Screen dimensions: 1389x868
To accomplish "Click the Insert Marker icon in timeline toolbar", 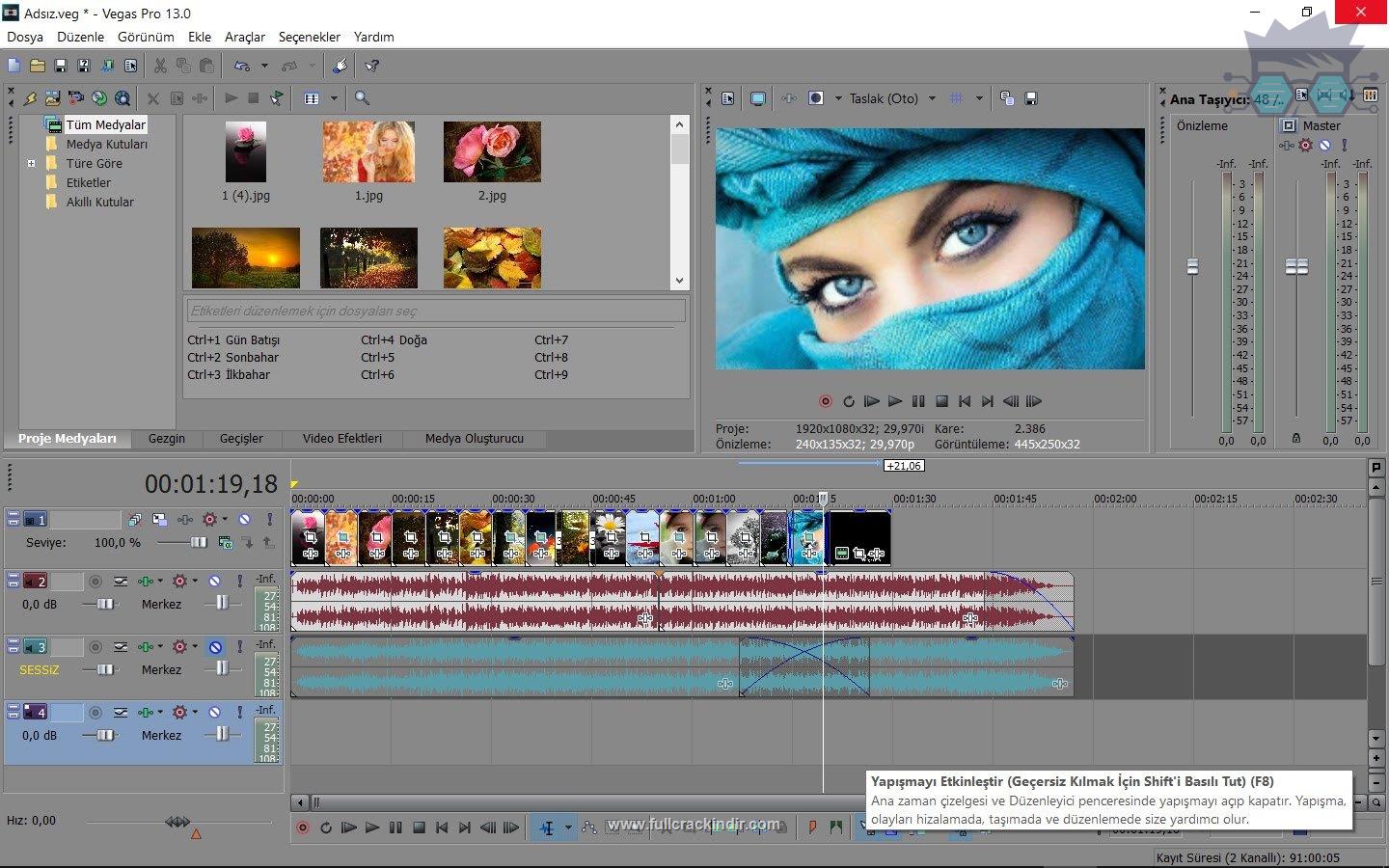I will [812, 827].
